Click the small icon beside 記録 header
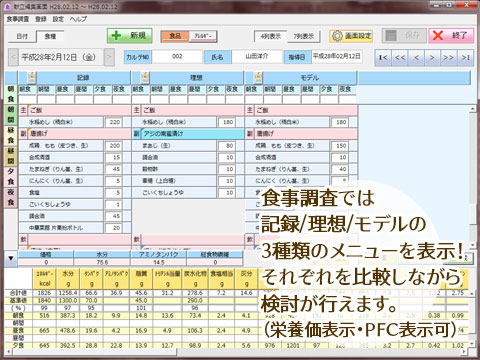 click(32, 78)
